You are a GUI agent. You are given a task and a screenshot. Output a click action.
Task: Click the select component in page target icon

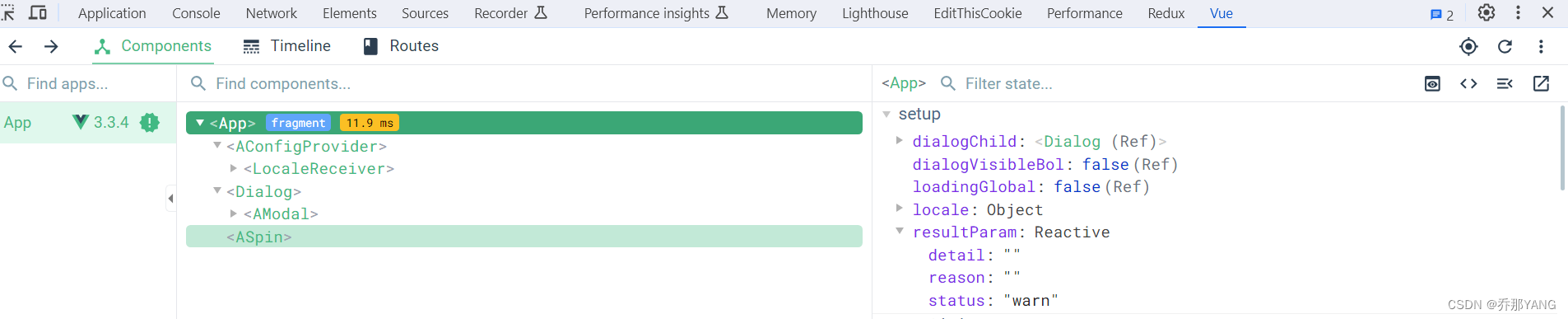coord(1468,47)
